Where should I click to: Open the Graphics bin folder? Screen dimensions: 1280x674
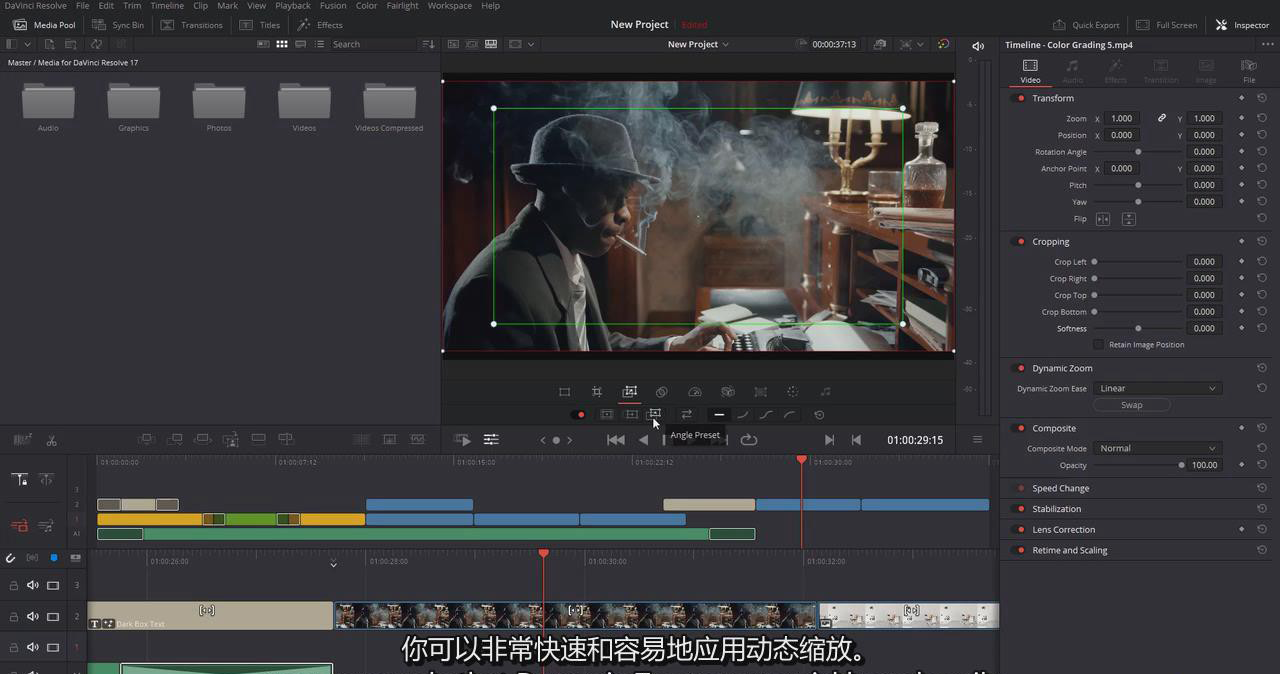point(134,107)
